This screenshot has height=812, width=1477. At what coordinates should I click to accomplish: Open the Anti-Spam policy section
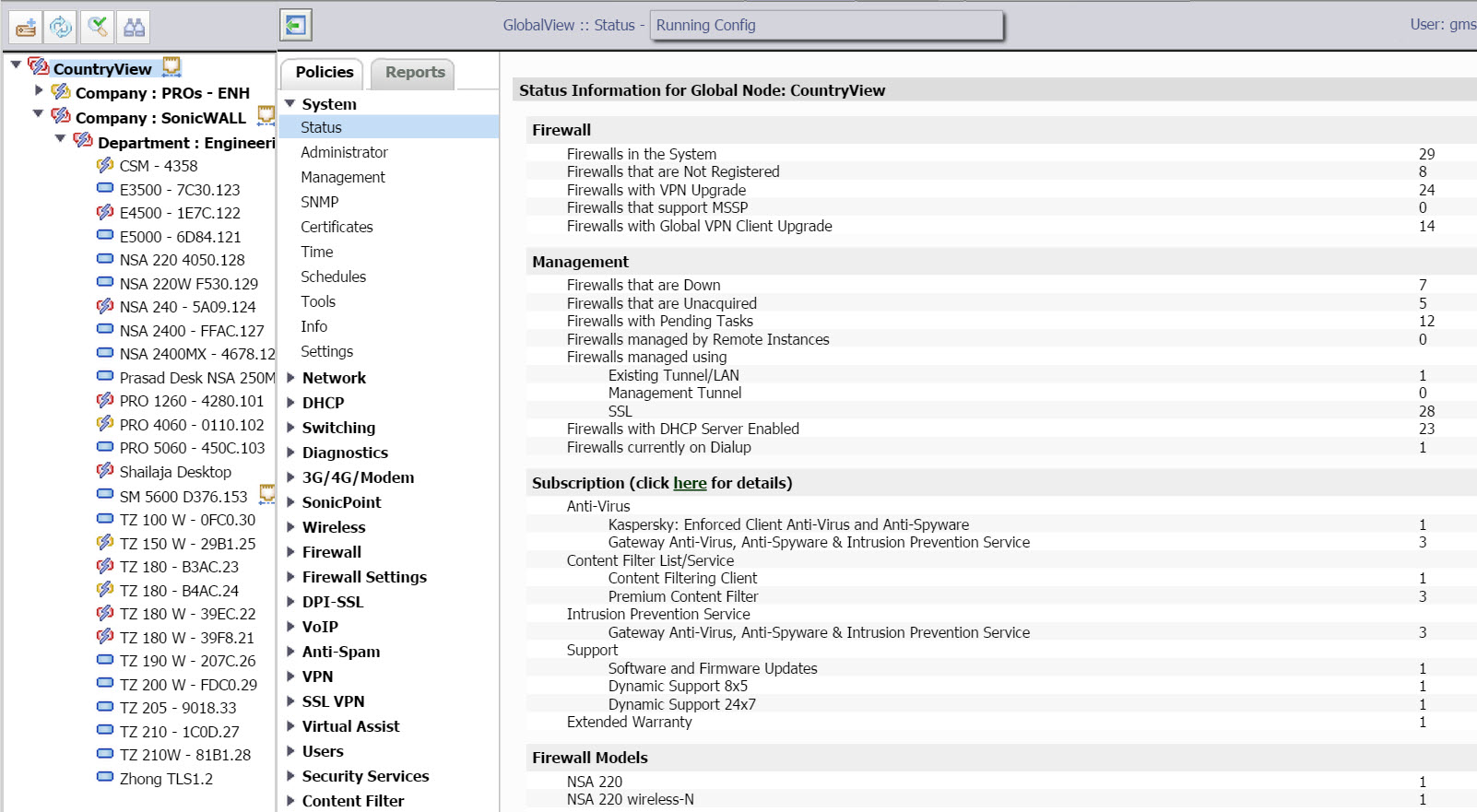pyautogui.click(x=341, y=652)
